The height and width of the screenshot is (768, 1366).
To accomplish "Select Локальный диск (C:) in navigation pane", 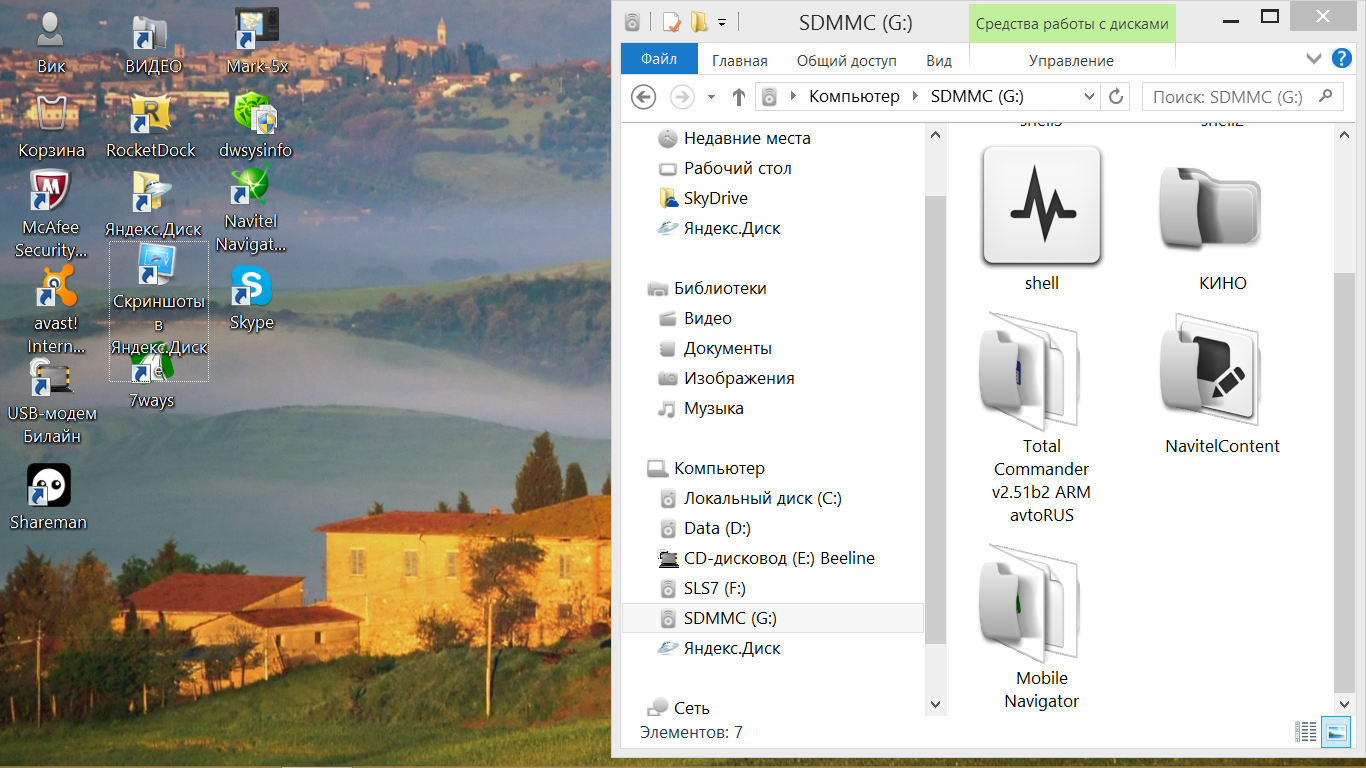I will (x=755, y=498).
